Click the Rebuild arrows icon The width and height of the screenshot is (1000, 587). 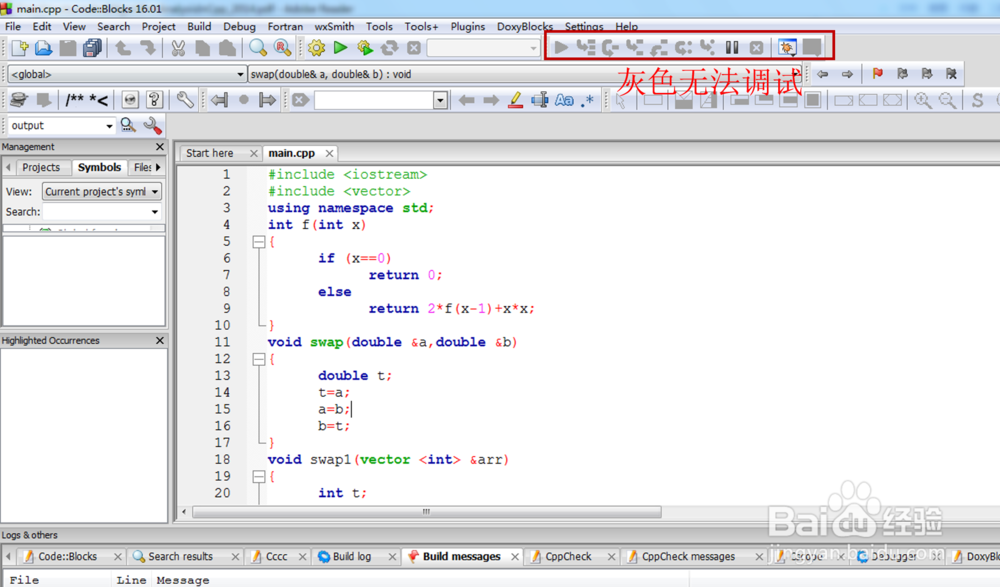pos(389,48)
